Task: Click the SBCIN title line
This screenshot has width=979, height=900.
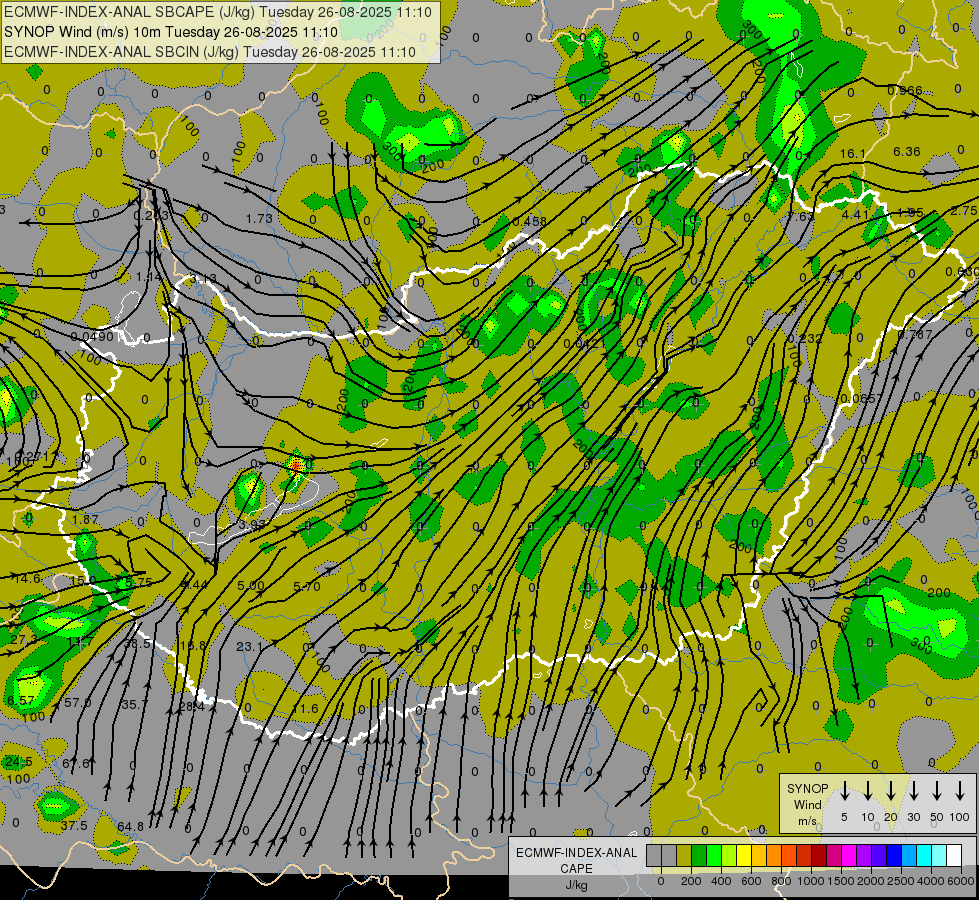Action: (210, 52)
